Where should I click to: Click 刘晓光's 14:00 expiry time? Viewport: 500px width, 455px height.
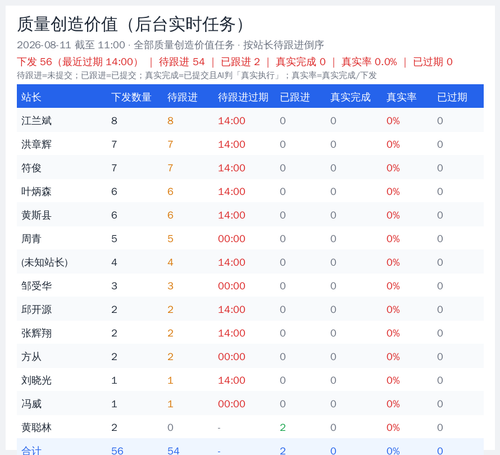[x=231, y=380]
